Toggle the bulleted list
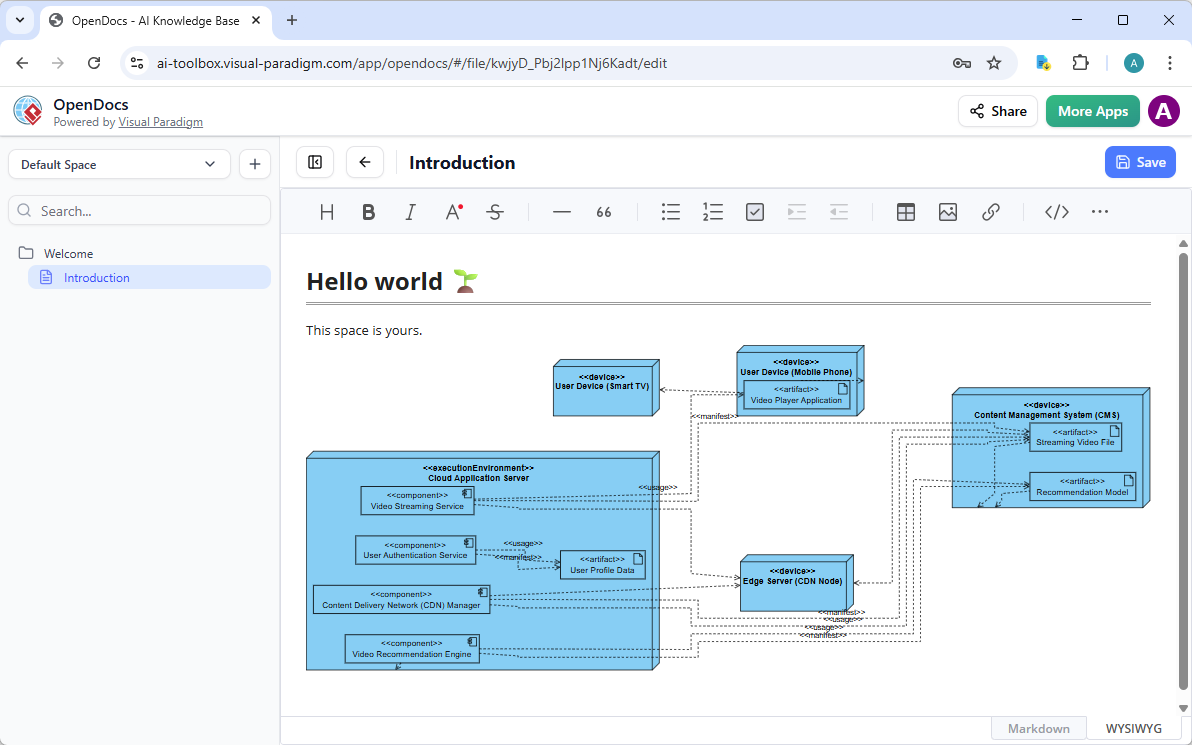 coord(671,211)
